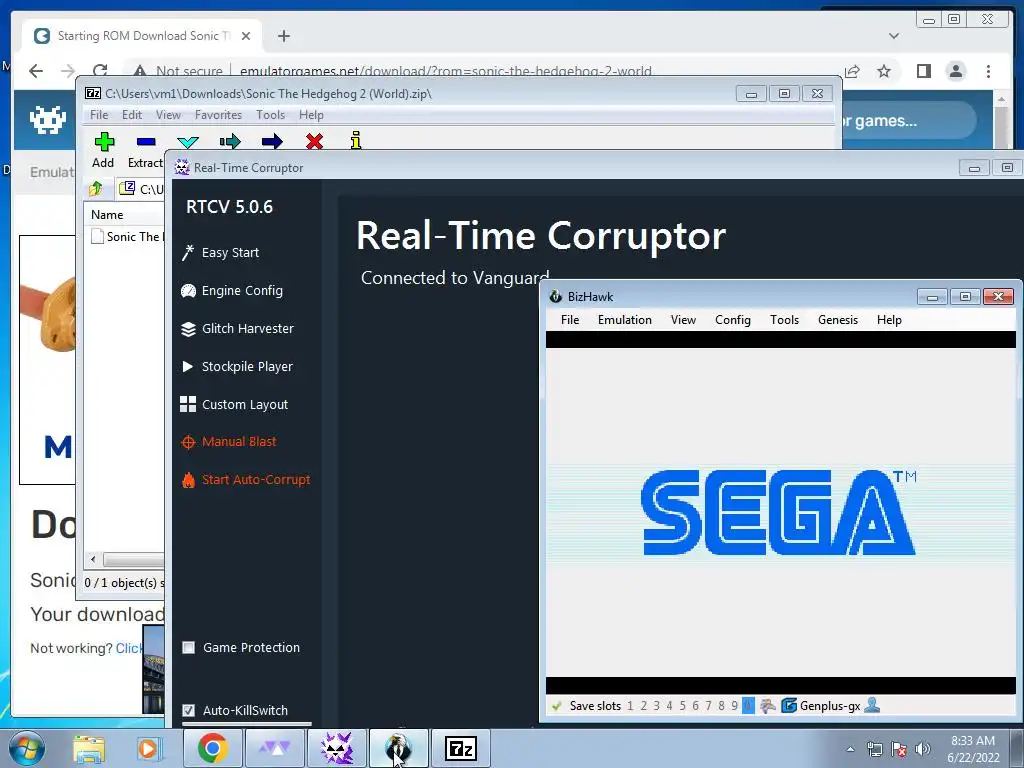
Task: Expand Chrome tab search chevron
Action: [894, 36]
